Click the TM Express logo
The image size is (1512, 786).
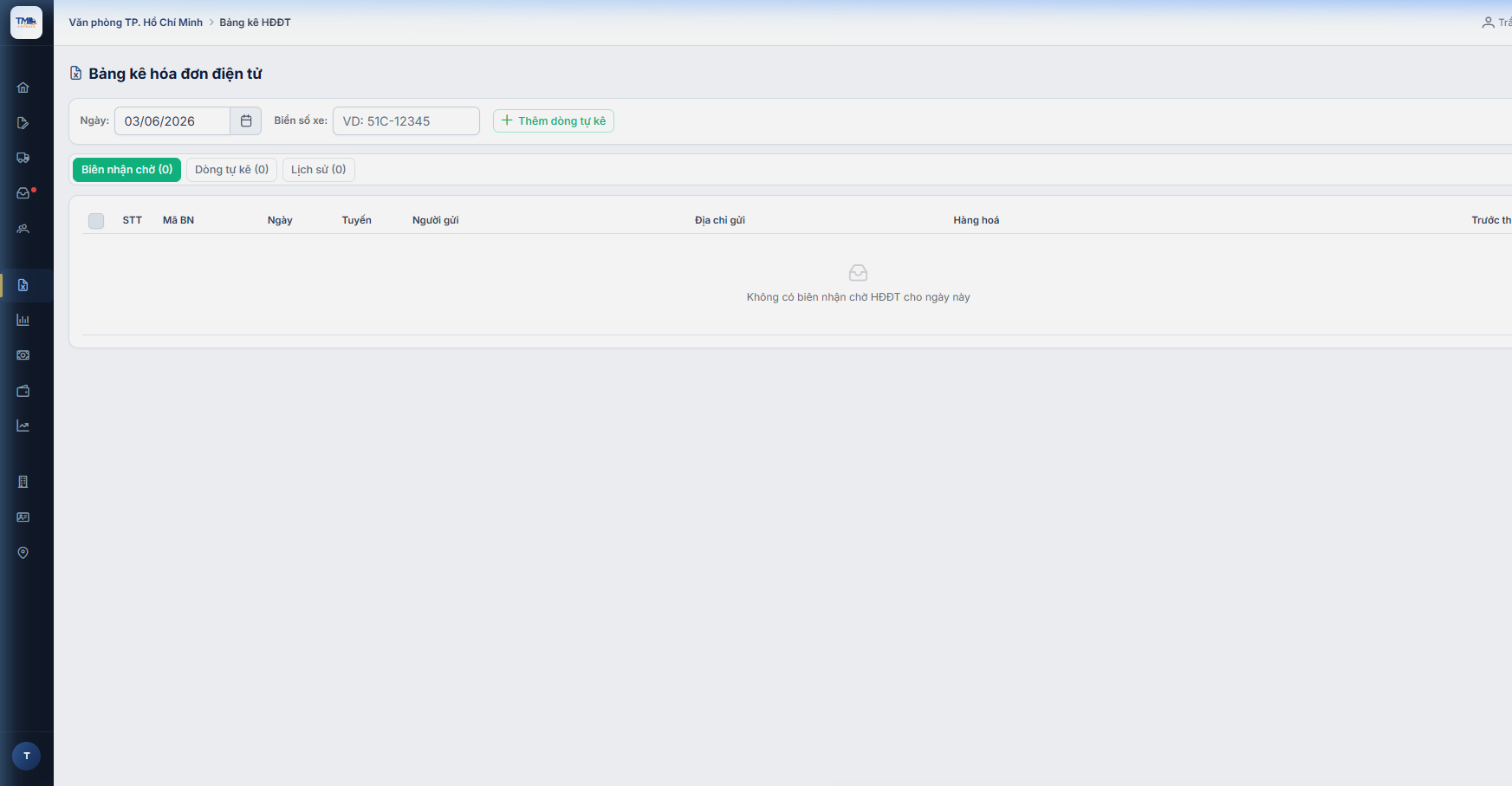pyautogui.click(x=26, y=23)
